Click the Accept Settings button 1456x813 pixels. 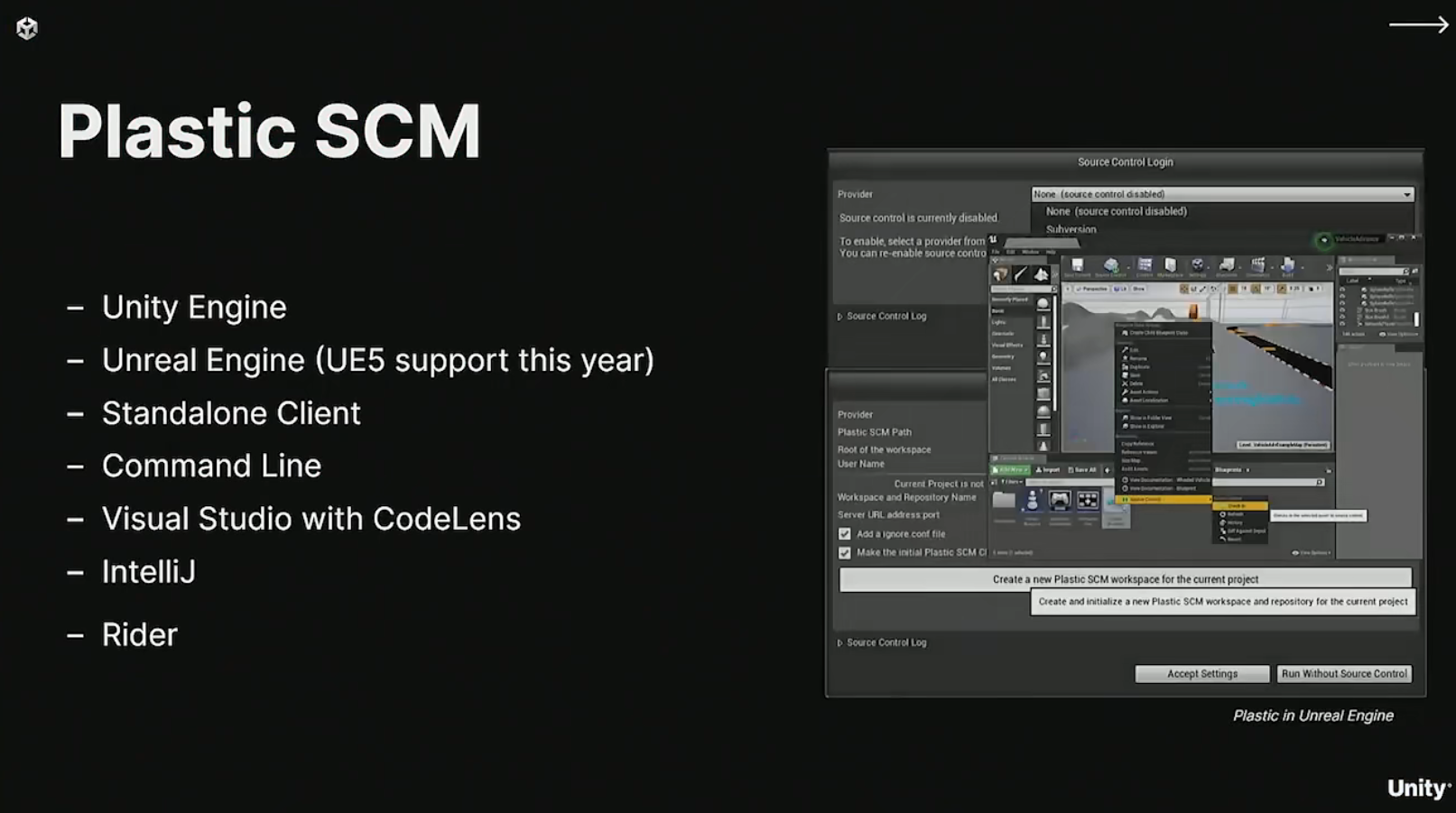1202,674
